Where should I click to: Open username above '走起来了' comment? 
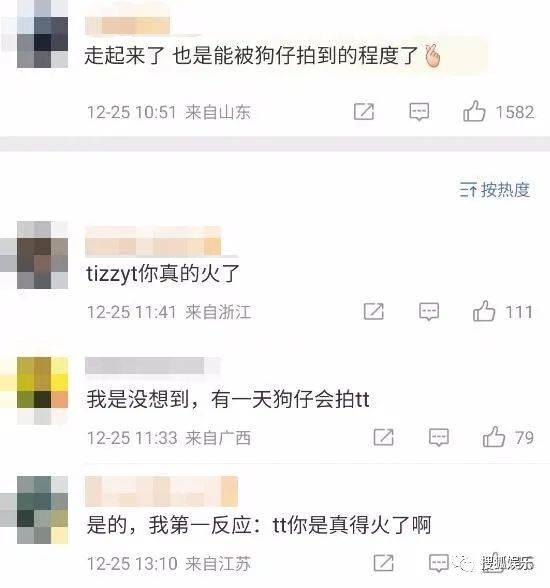tap(127, 26)
